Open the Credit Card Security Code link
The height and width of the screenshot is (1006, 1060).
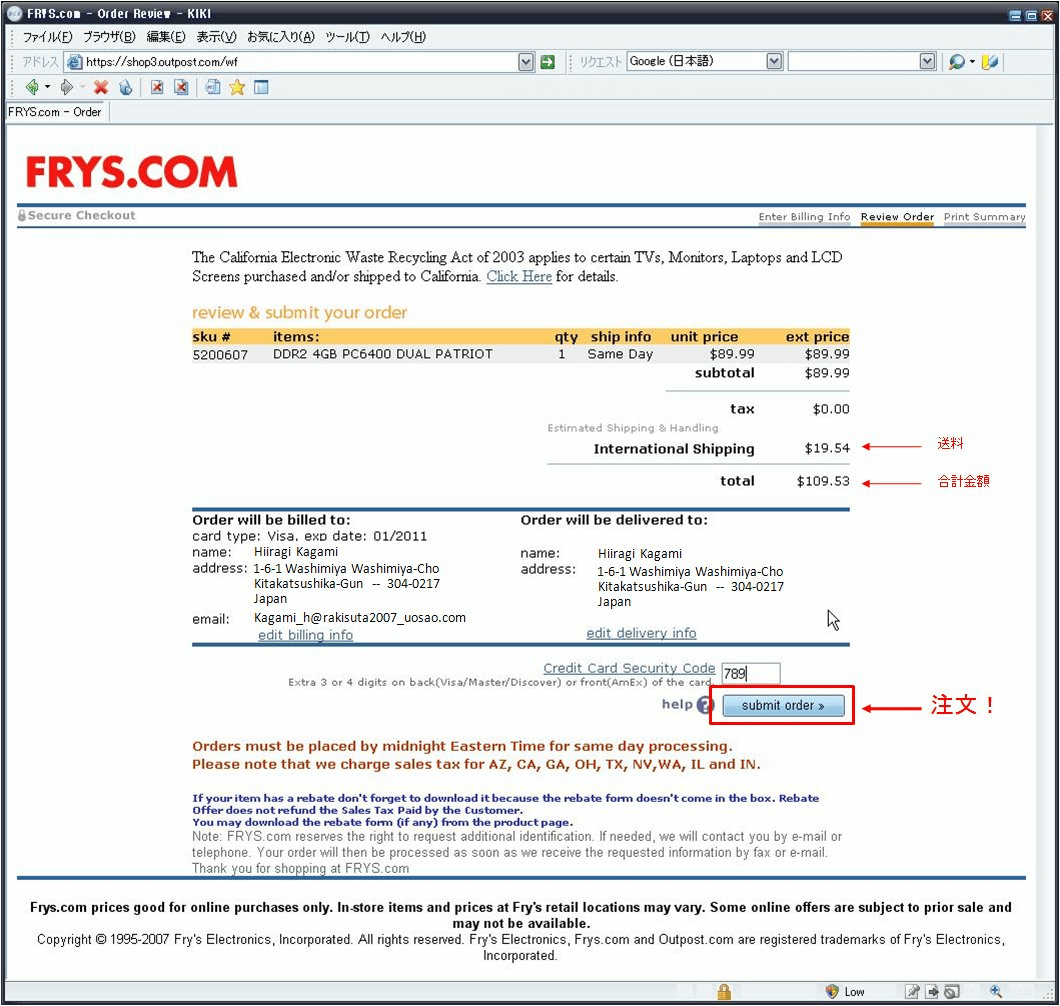(629, 668)
